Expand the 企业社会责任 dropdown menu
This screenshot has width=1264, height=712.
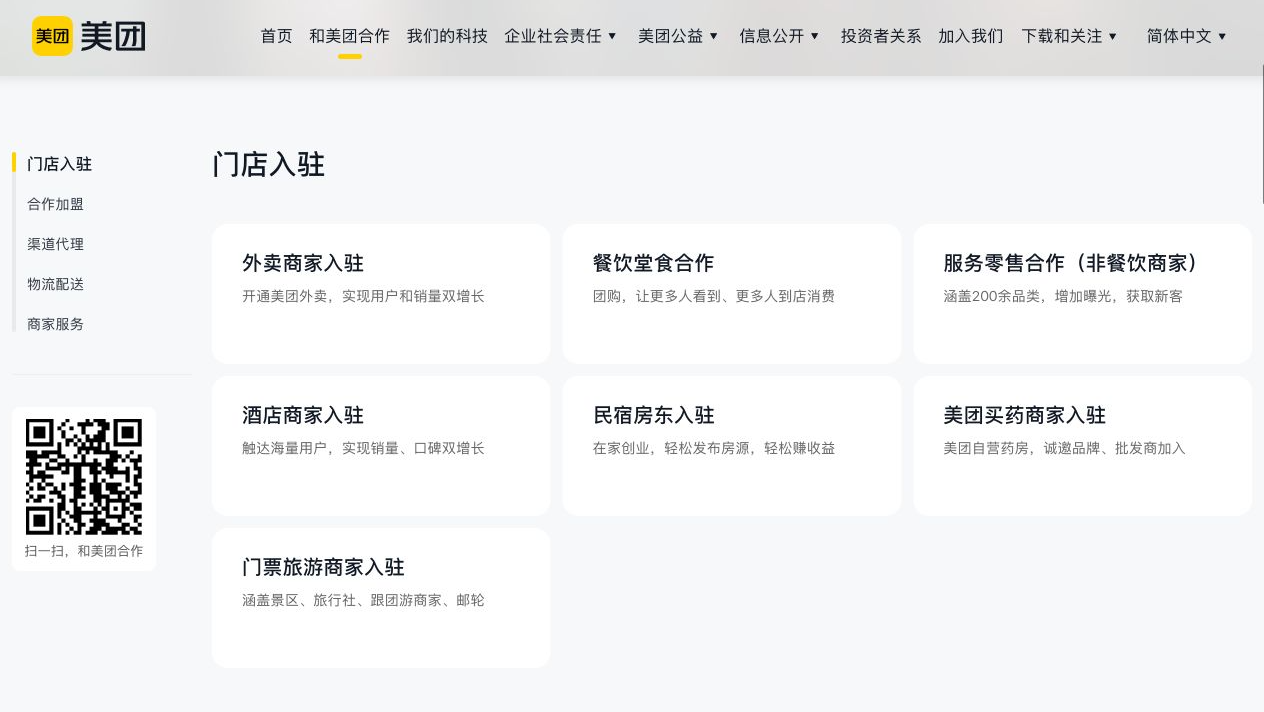tap(561, 36)
